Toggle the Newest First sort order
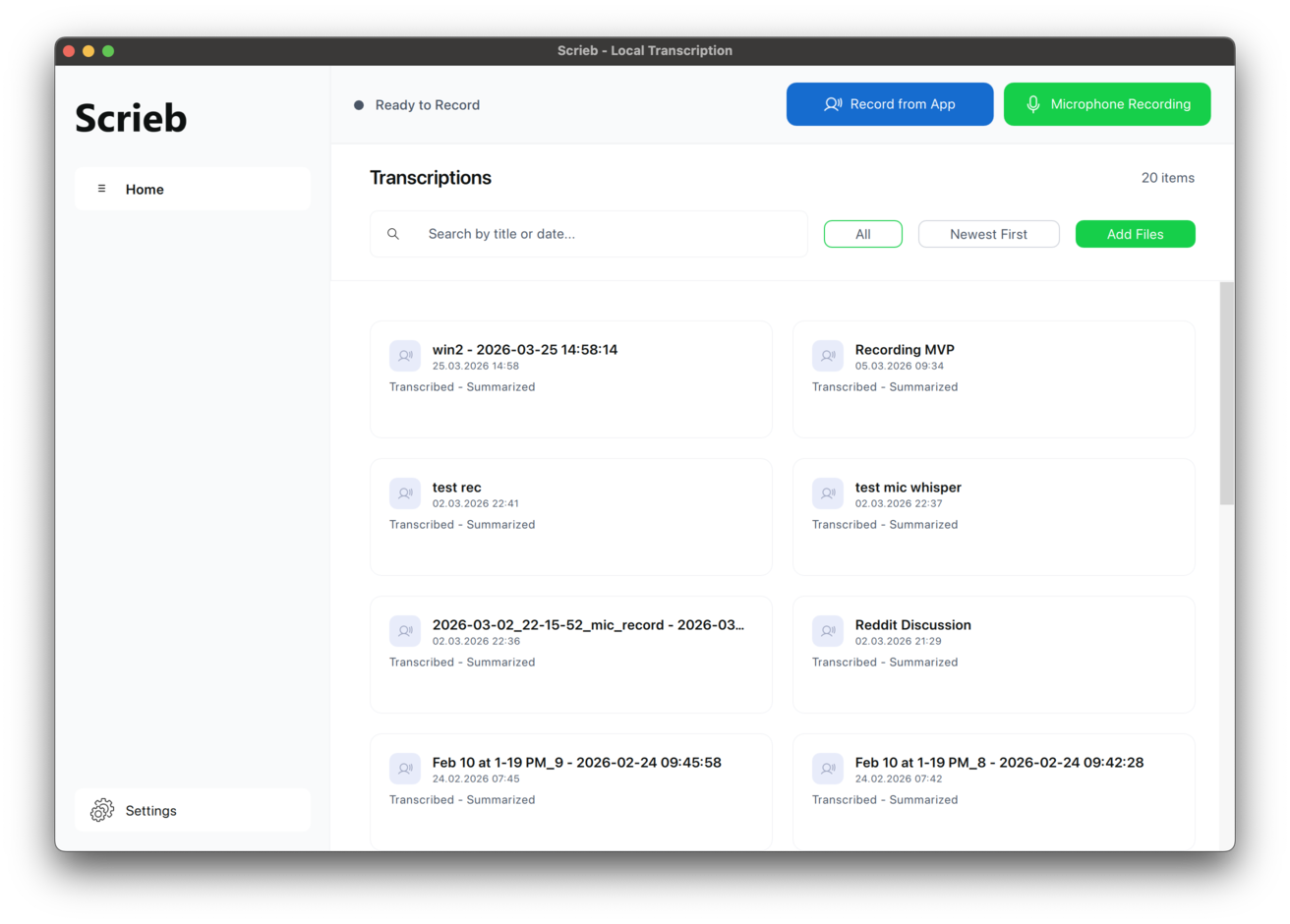 click(x=988, y=234)
